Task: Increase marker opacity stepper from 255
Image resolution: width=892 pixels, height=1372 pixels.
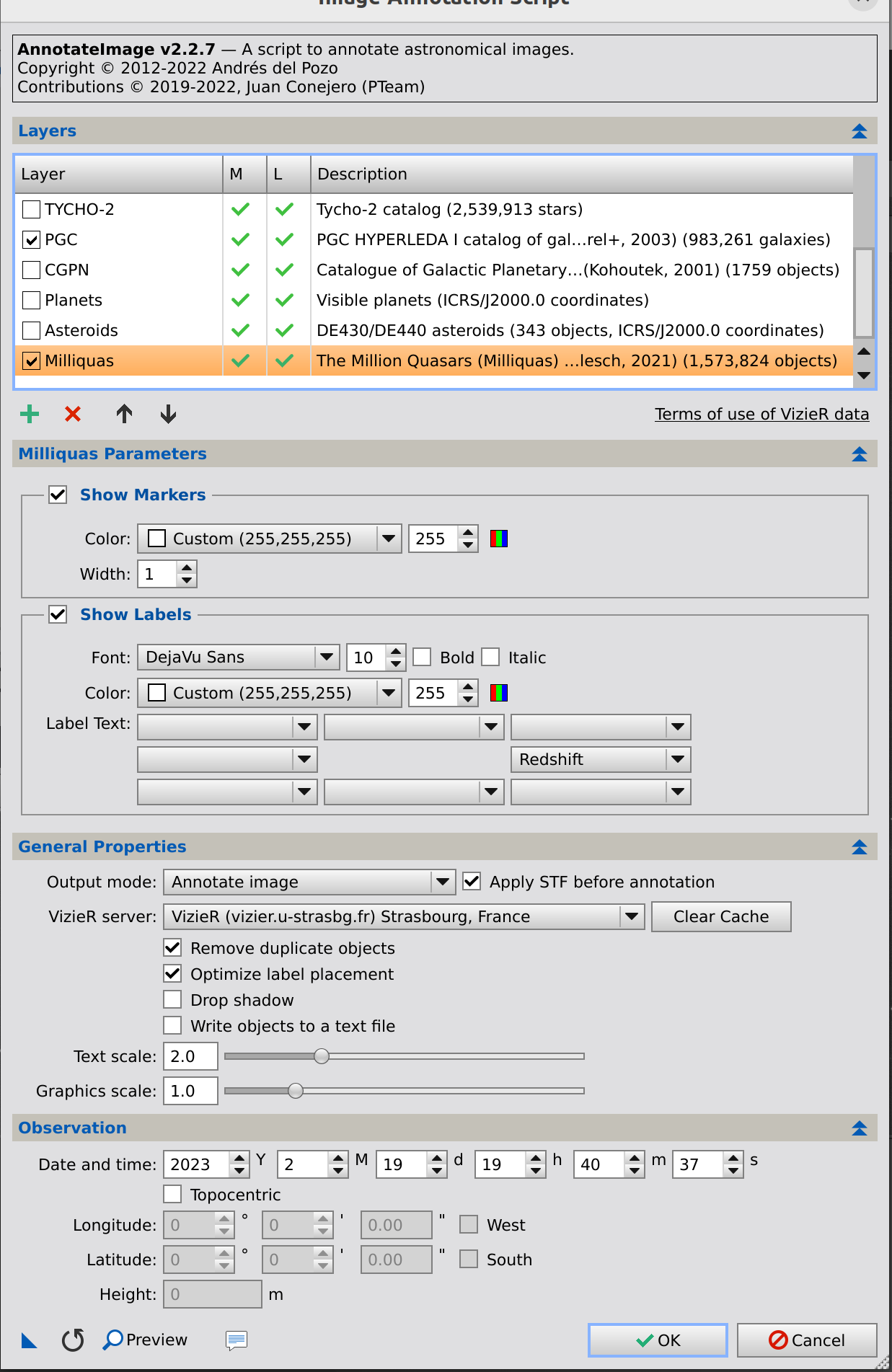Action: click(469, 533)
